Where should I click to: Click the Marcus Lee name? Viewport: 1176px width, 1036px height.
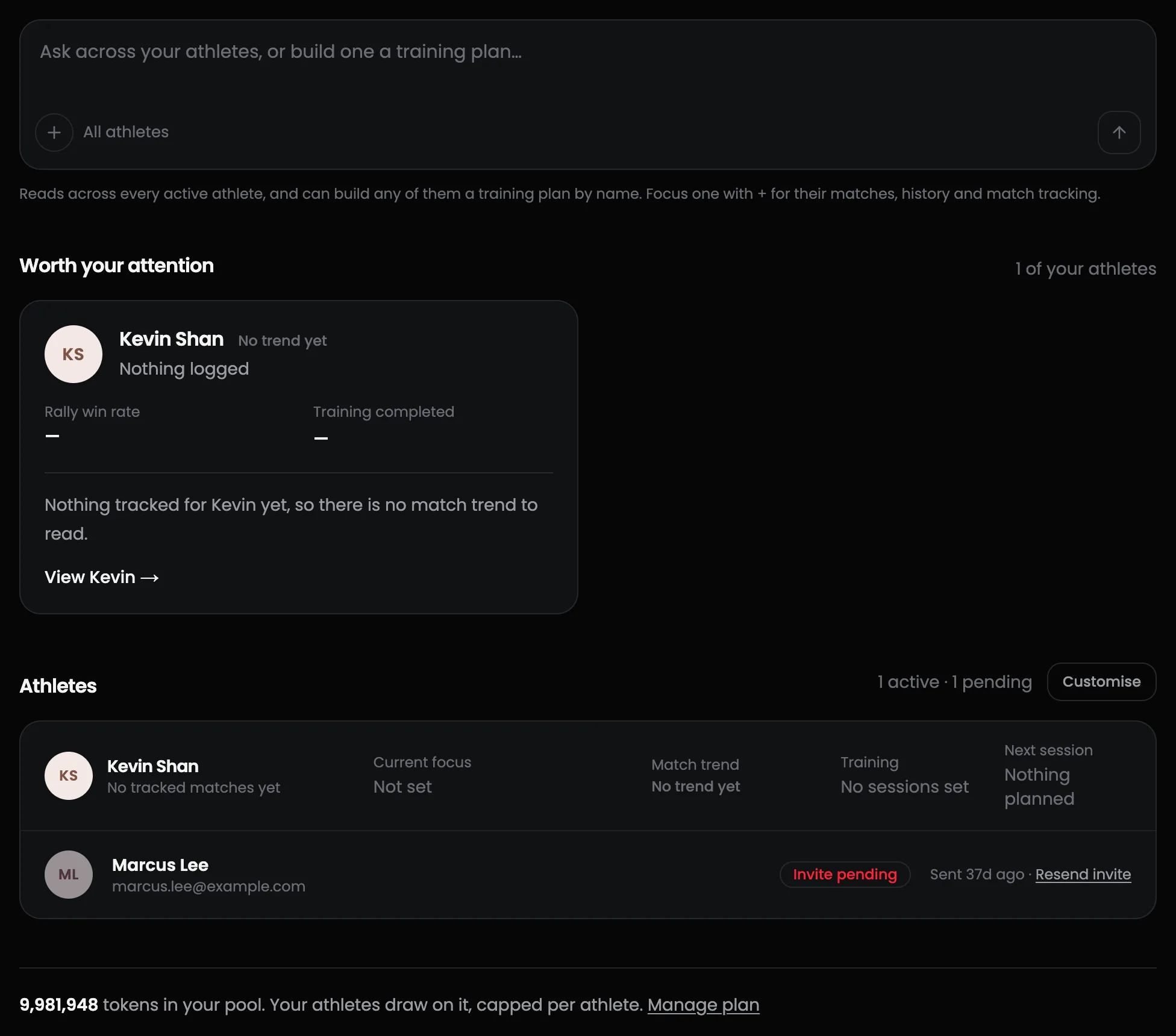(160, 865)
